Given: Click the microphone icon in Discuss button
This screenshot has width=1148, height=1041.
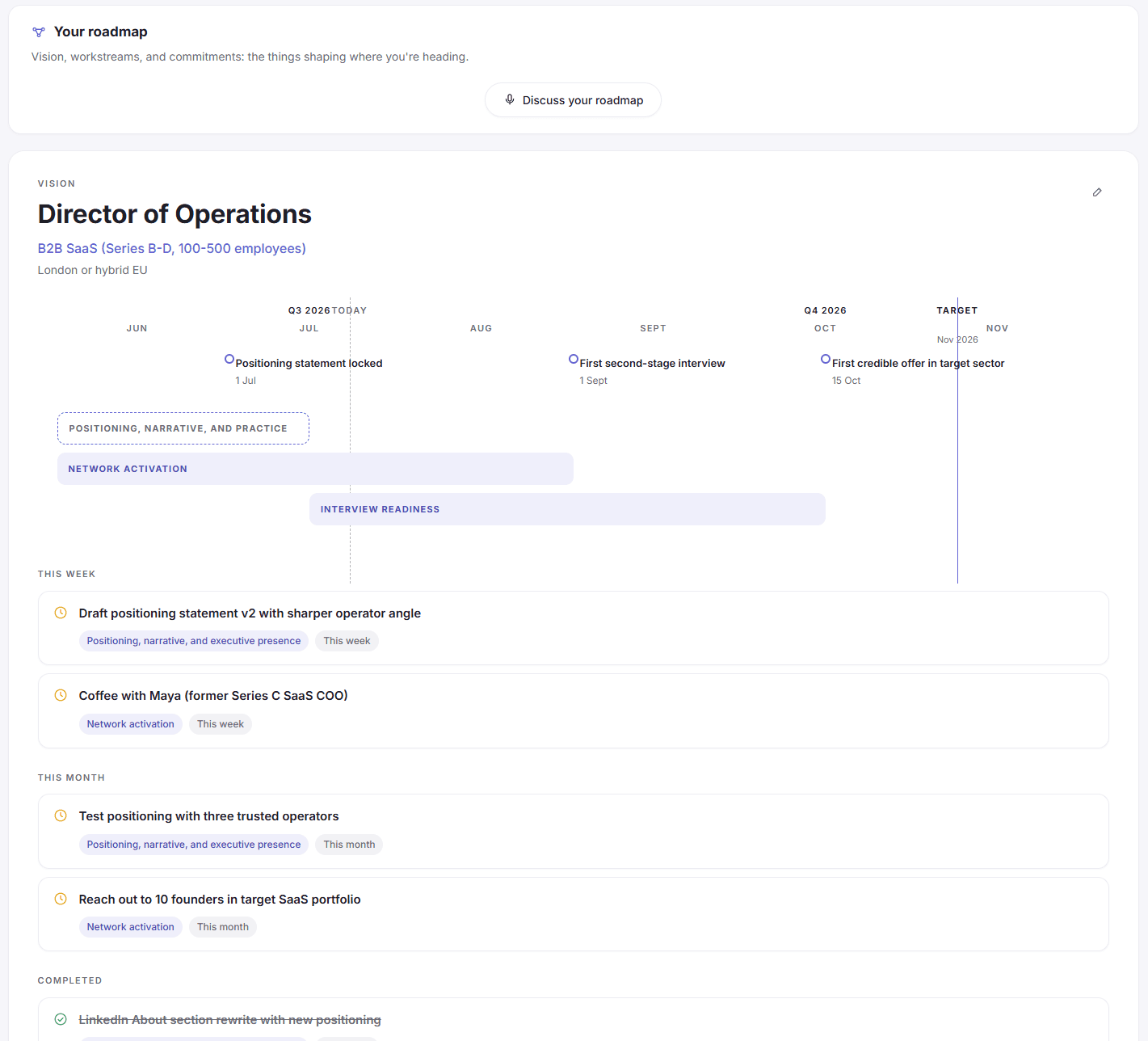Looking at the screenshot, I should tap(510, 99).
